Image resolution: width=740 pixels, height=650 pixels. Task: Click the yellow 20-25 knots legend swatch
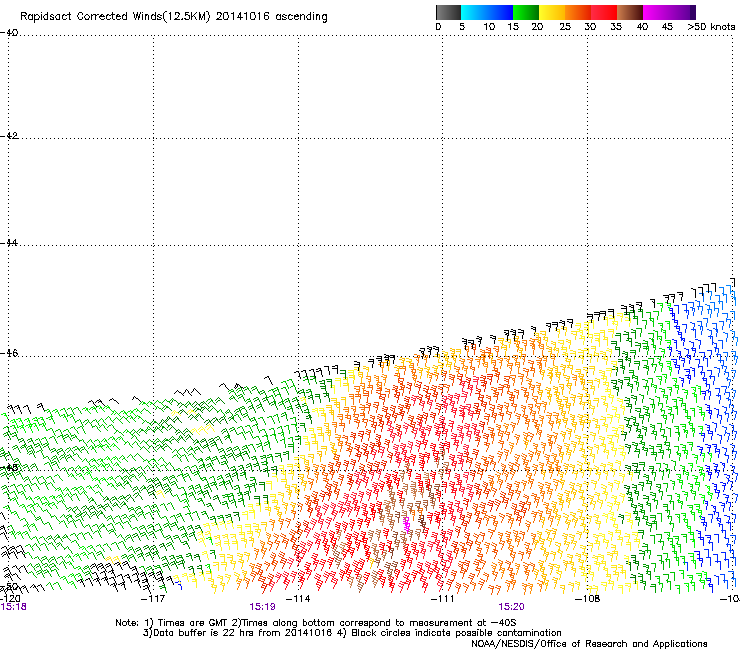(552, 12)
